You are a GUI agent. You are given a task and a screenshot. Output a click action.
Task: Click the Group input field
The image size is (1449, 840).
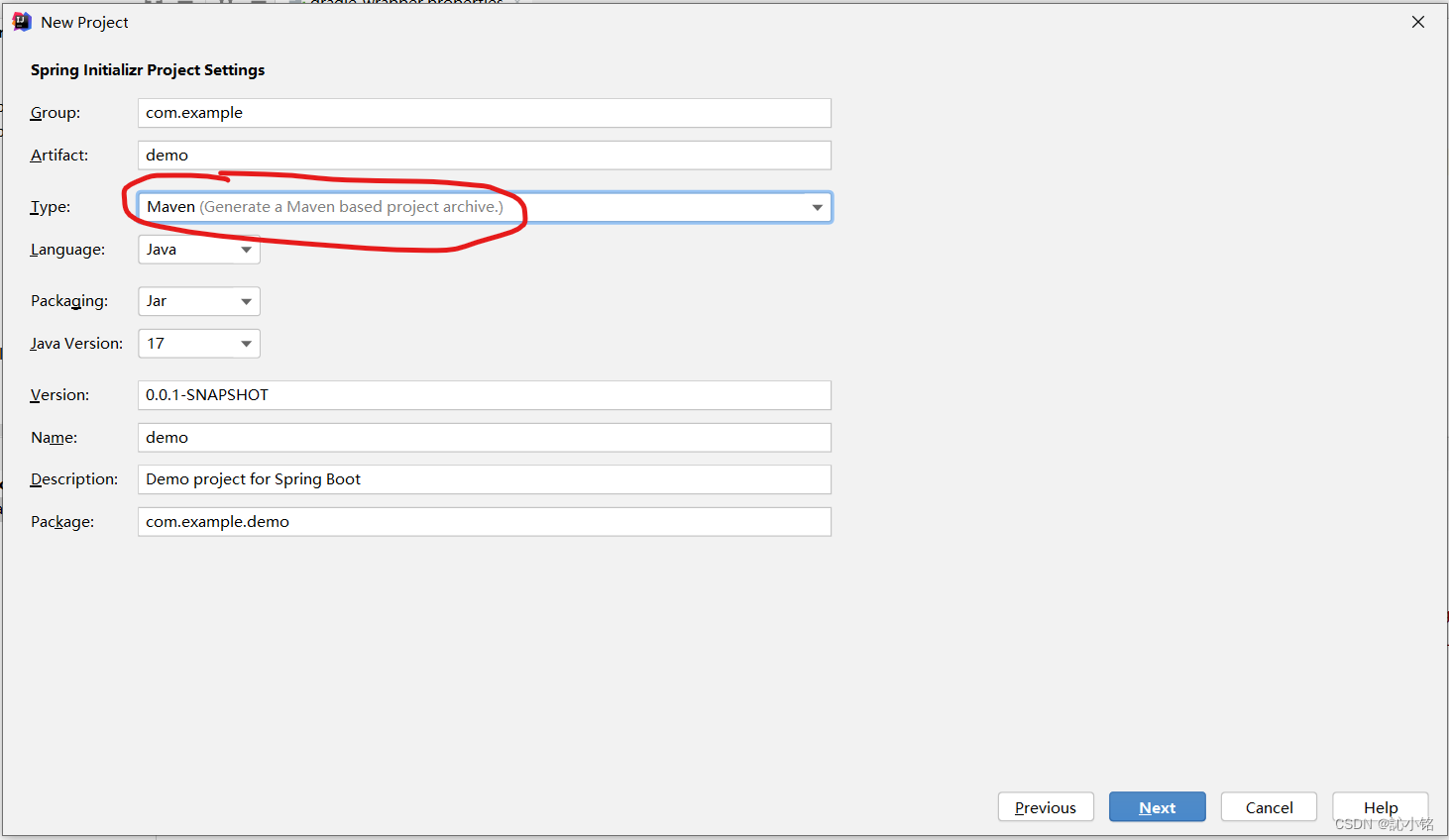click(484, 113)
